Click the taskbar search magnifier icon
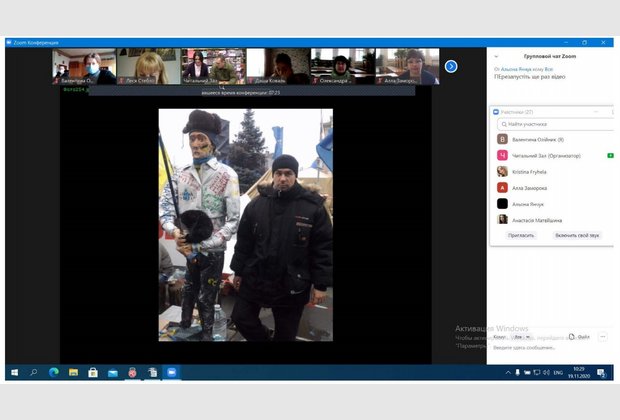The width and height of the screenshot is (620, 420). pyautogui.click(x=34, y=372)
